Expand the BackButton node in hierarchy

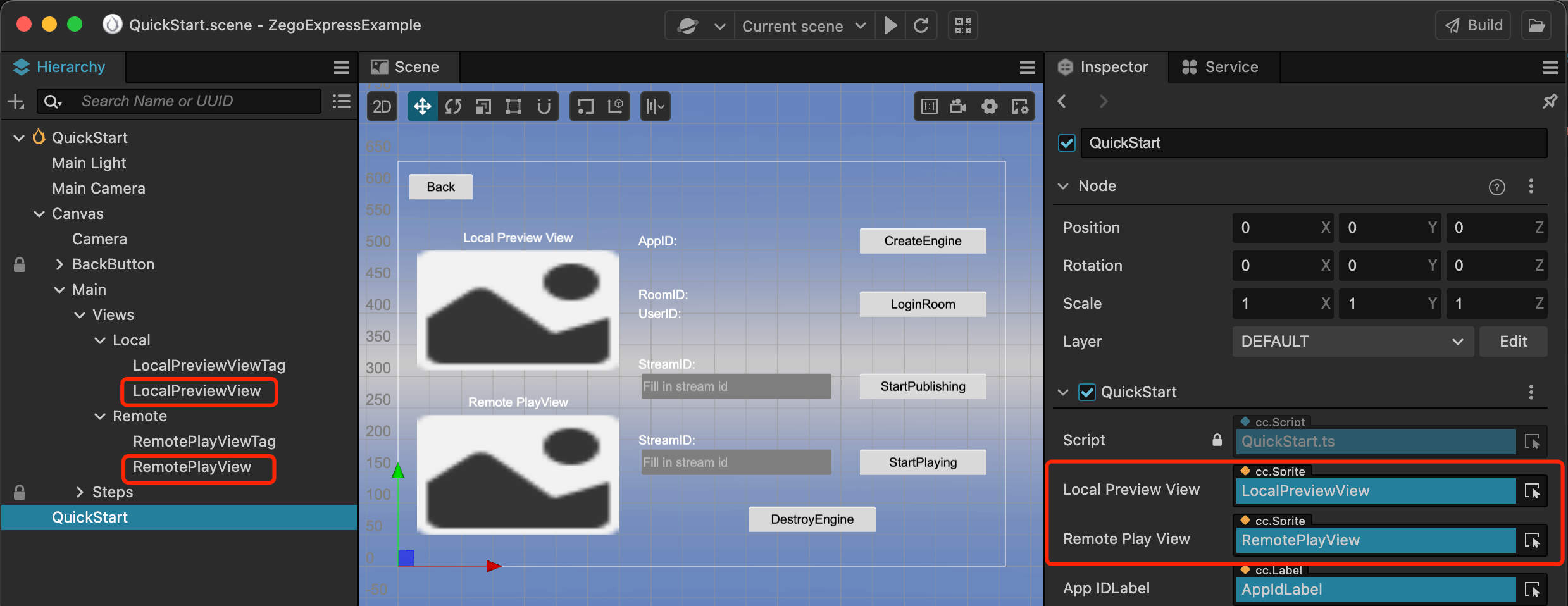click(x=59, y=264)
